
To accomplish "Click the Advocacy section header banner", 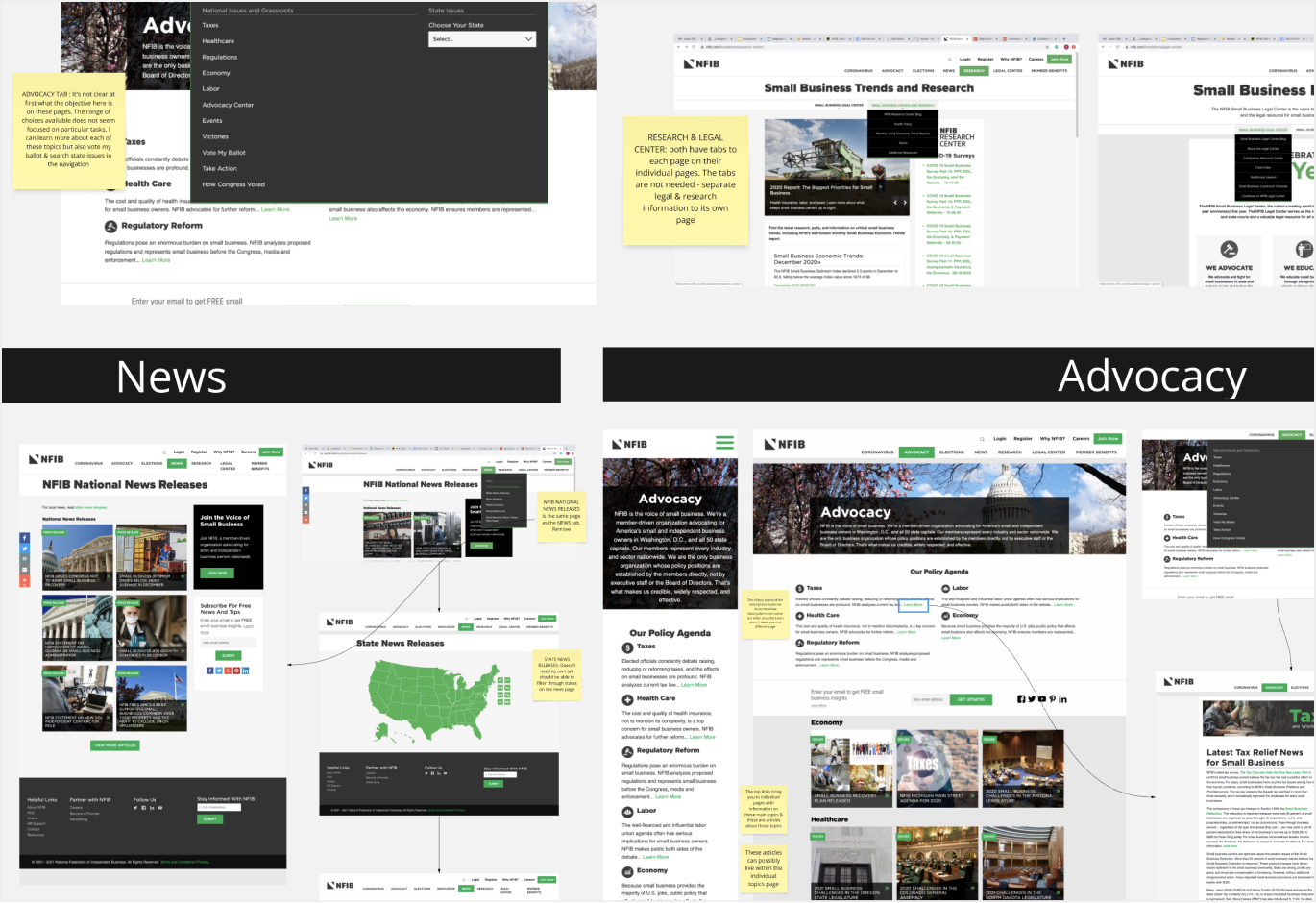I will (x=959, y=376).
